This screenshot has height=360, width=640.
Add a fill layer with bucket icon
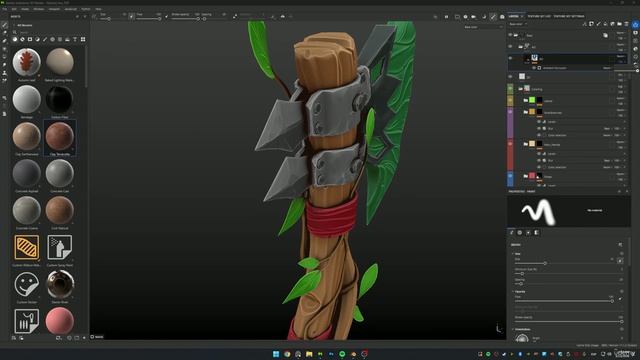[x=605, y=24]
